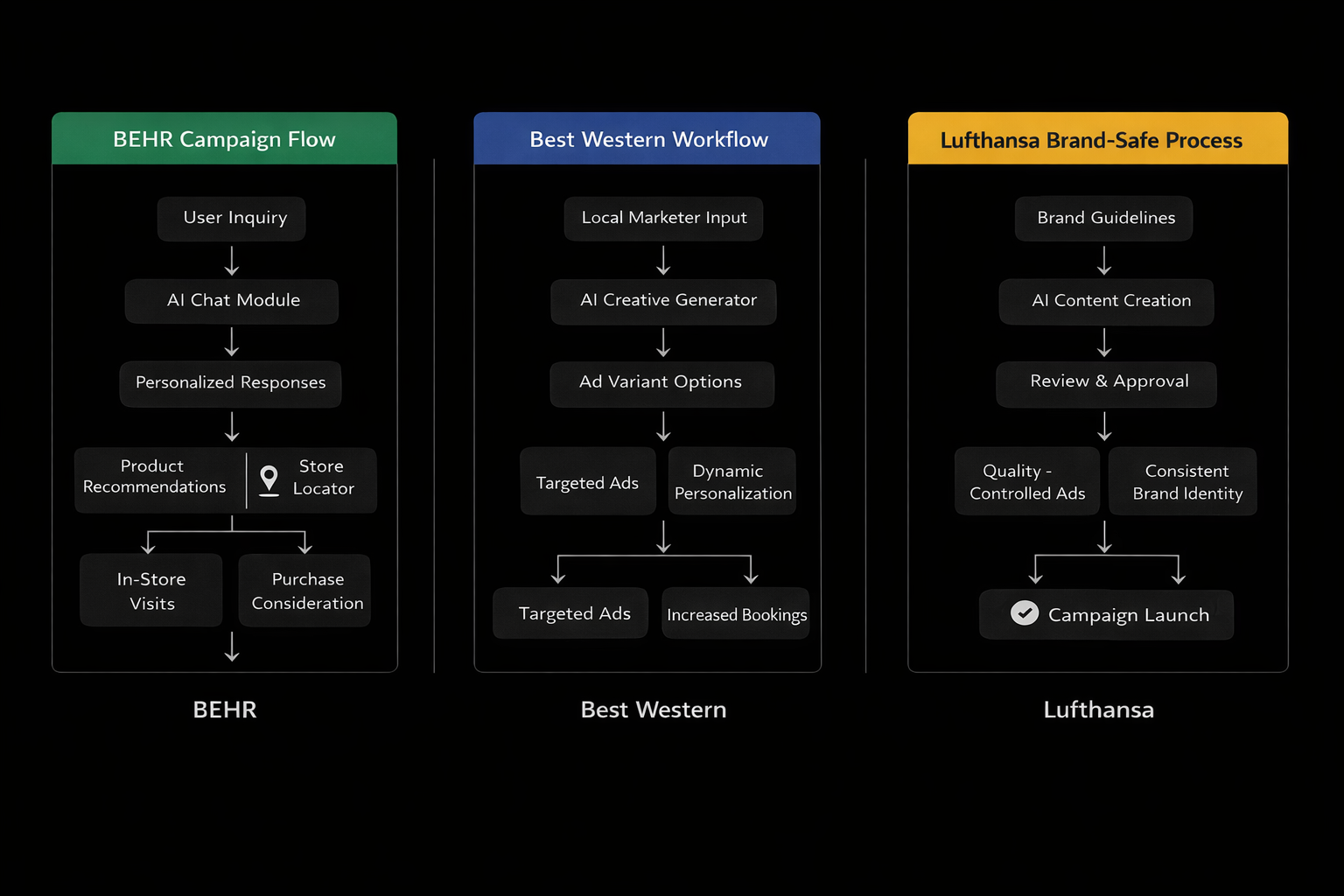Select the AI Chat Module node
This screenshot has width=1344, height=896.
(232, 301)
